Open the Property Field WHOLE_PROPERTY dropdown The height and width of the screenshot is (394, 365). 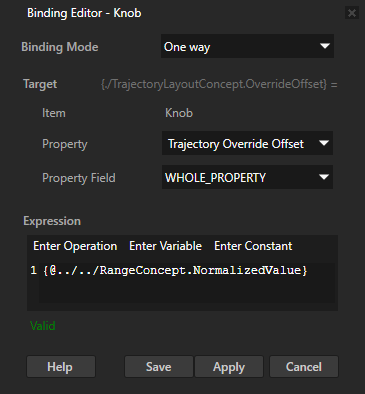coord(247,177)
